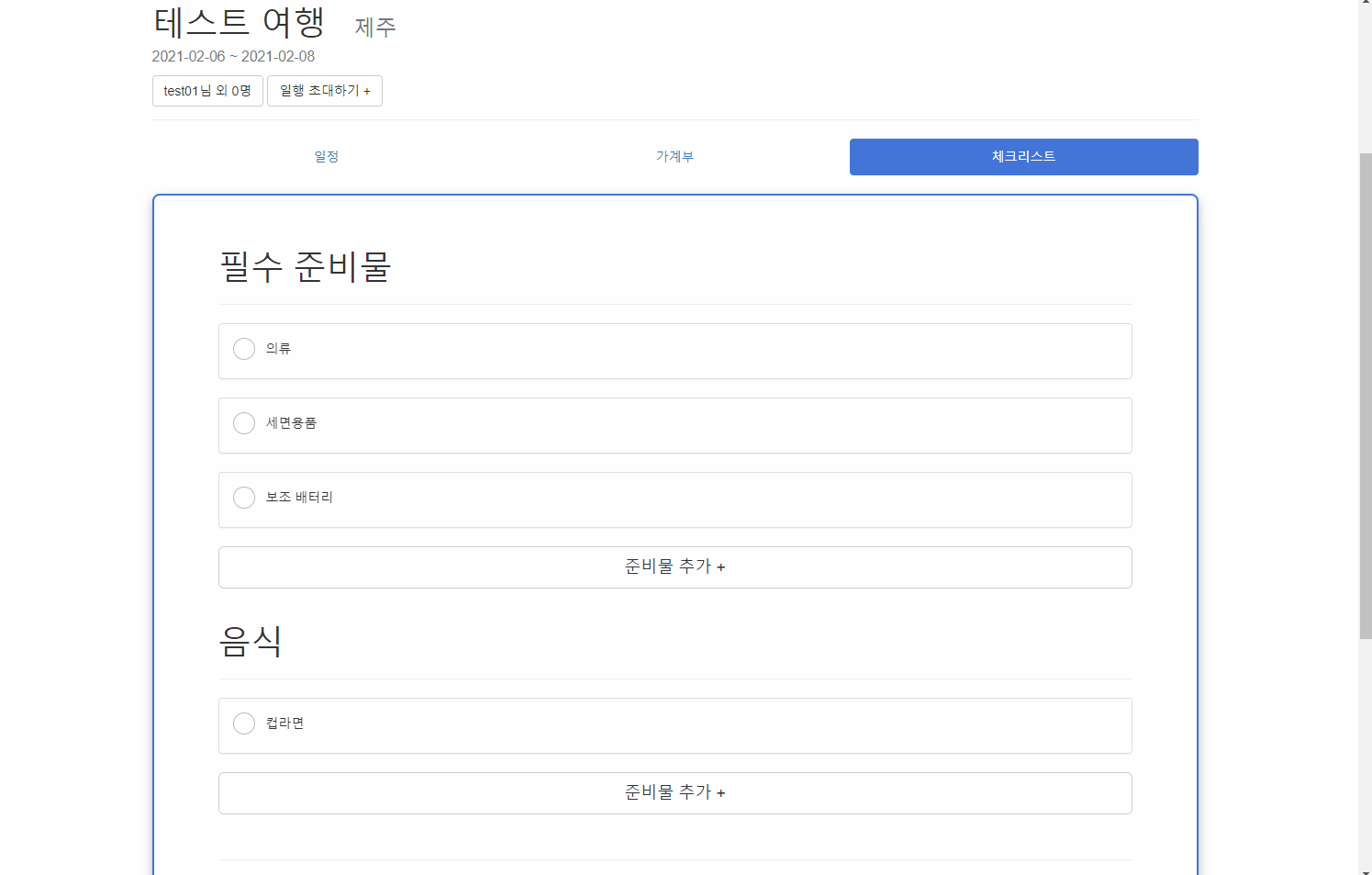Image resolution: width=1372 pixels, height=875 pixels.
Task: Check the 의류 item circle
Action: coord(244,349)
